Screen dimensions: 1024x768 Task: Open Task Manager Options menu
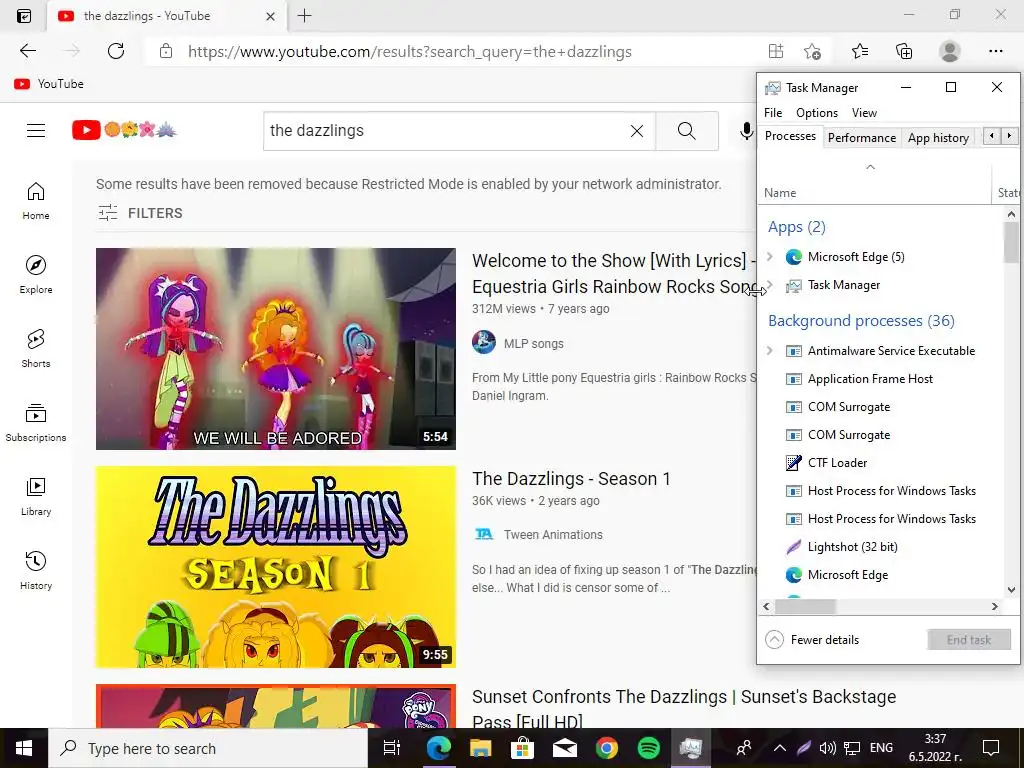click(x=816, y=112)
